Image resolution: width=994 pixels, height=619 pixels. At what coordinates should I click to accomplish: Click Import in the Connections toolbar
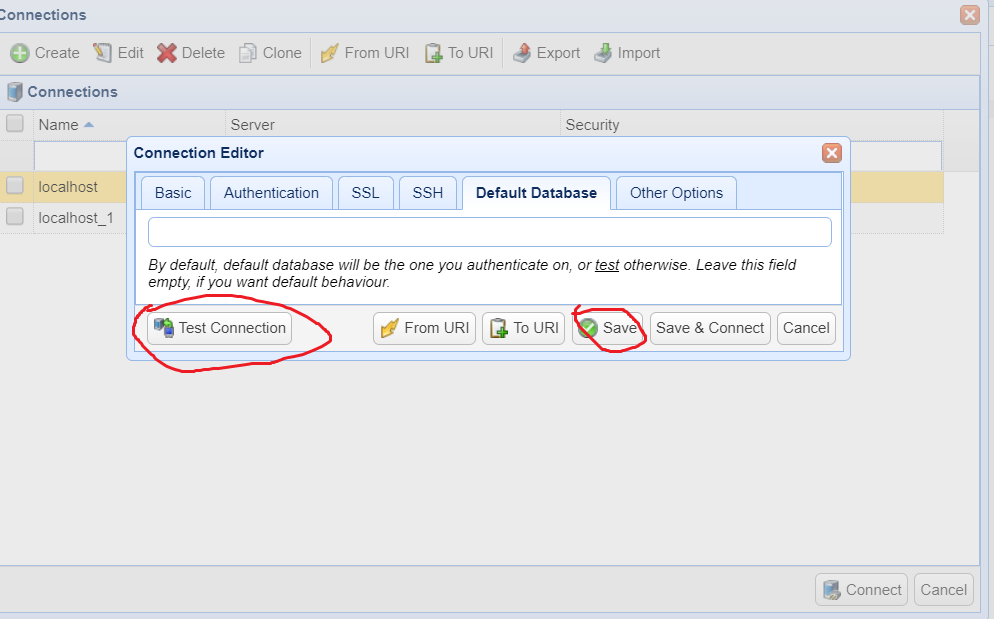pos(627,53)
